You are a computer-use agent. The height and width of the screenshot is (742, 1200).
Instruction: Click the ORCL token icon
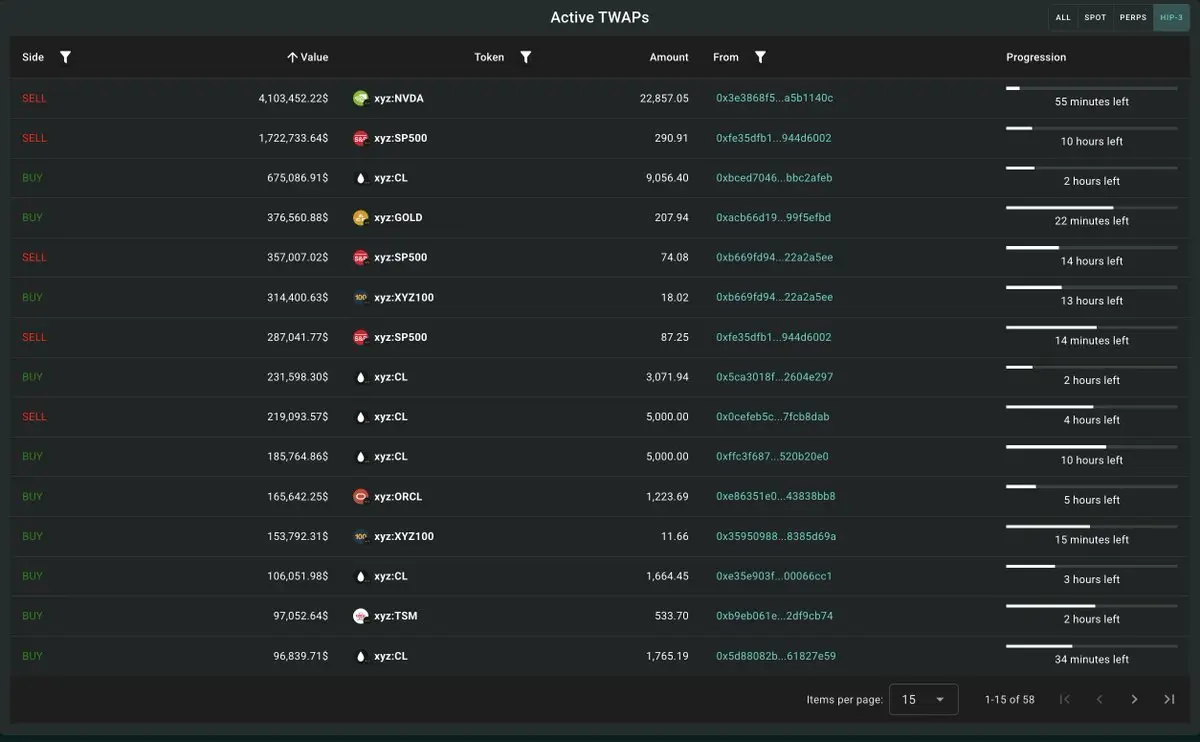[361, 496]
